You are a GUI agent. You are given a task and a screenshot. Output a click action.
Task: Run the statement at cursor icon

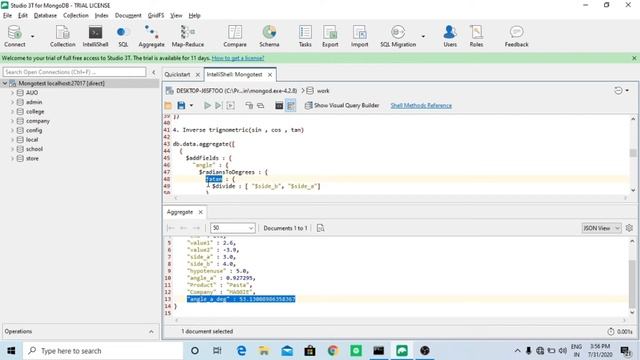(219, 106)
